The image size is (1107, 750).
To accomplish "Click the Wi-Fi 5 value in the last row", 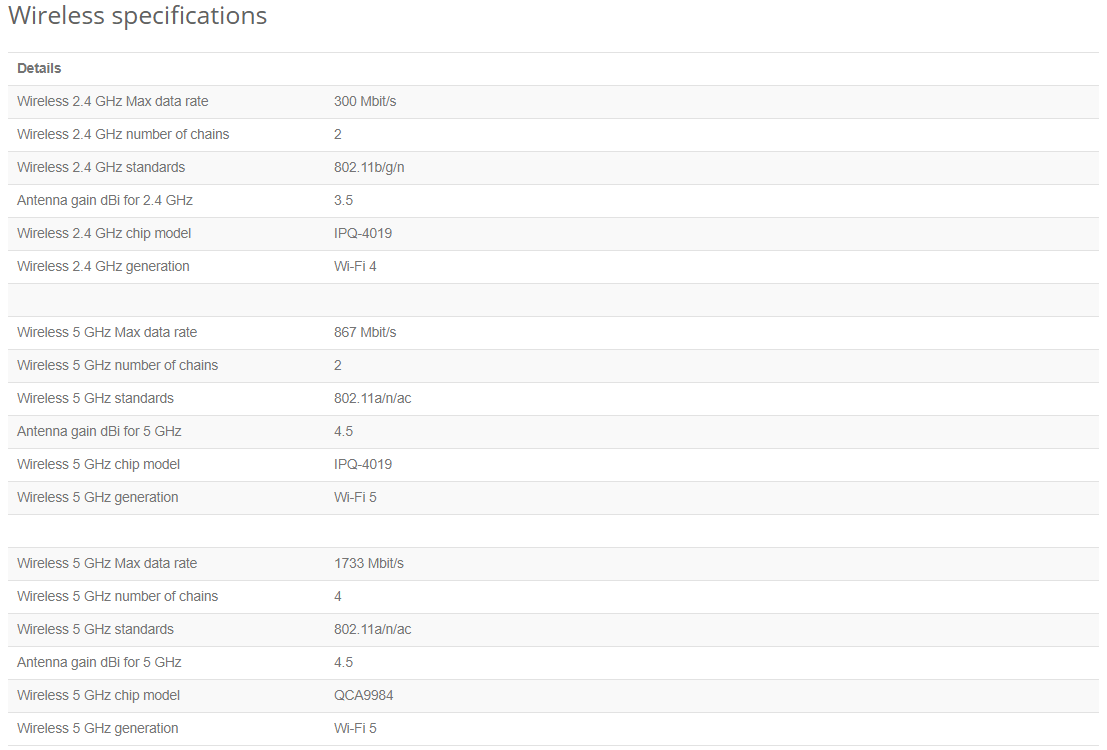I will coord(355,728).
